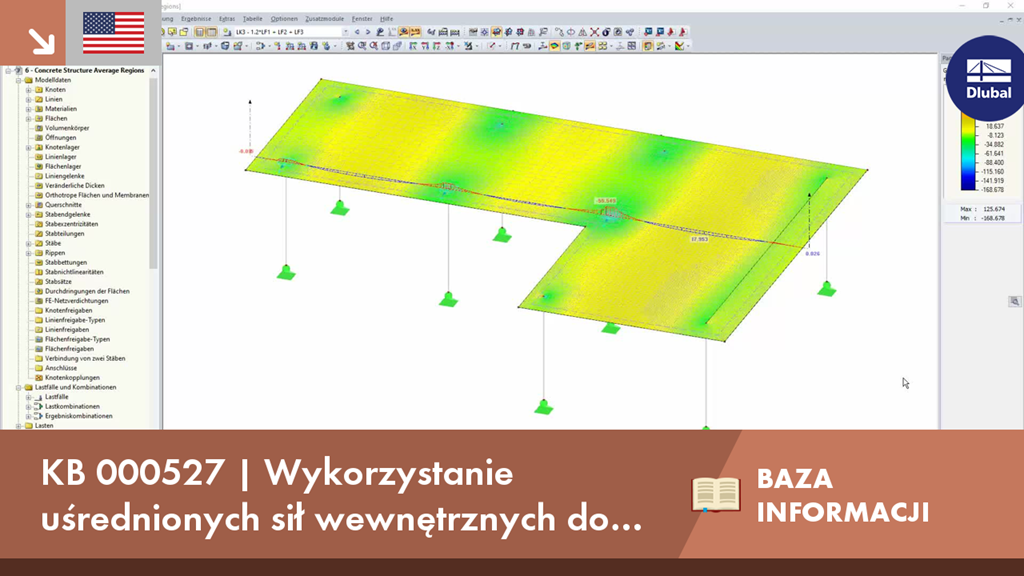
Task: Expand the Linien tree node
Action: [29, 99]
